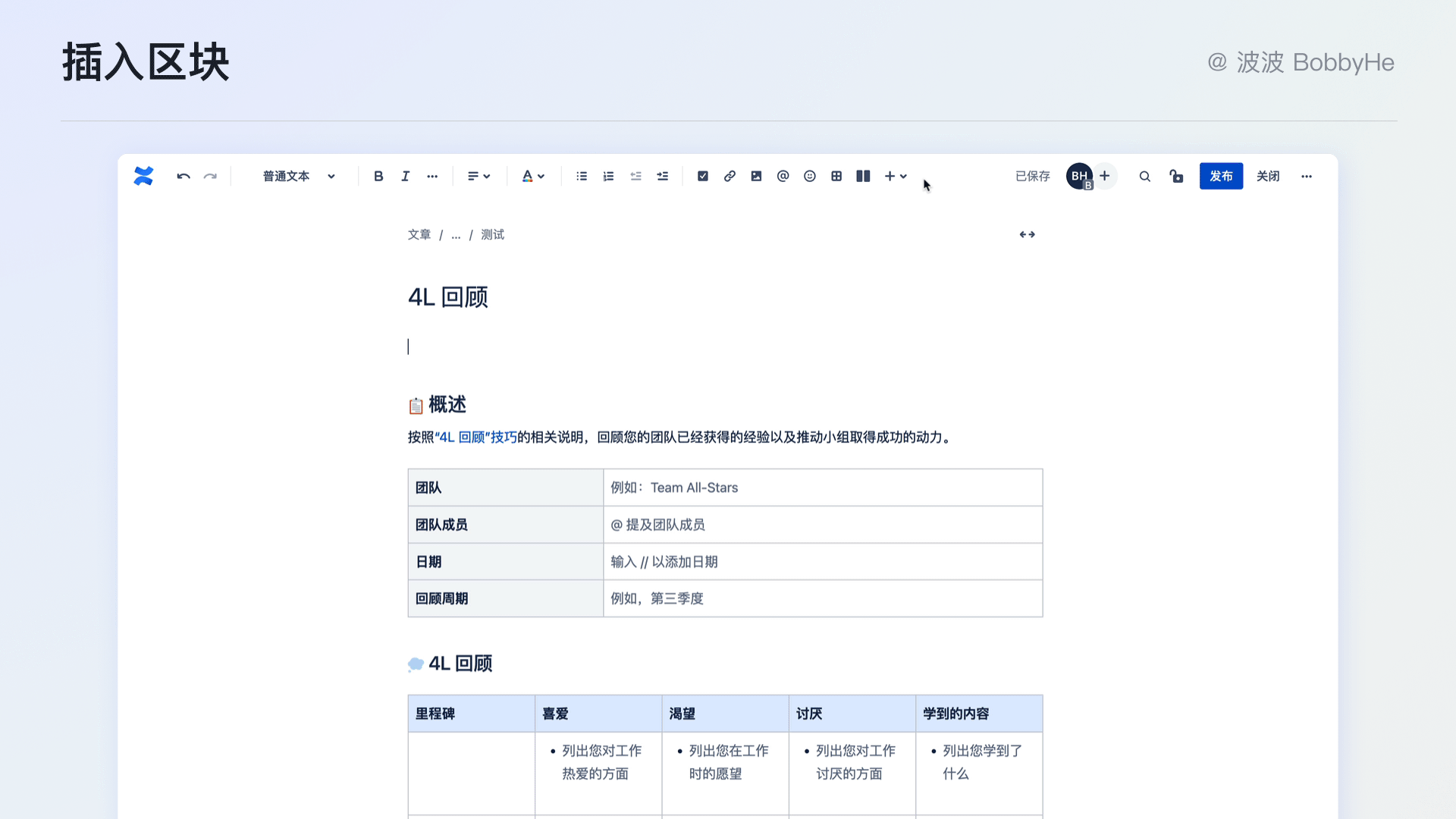Image resolution: width=1456 pixels, height=819 pixels.
Task: Toggle bold formatting
Action: click(x=378, y=176)
